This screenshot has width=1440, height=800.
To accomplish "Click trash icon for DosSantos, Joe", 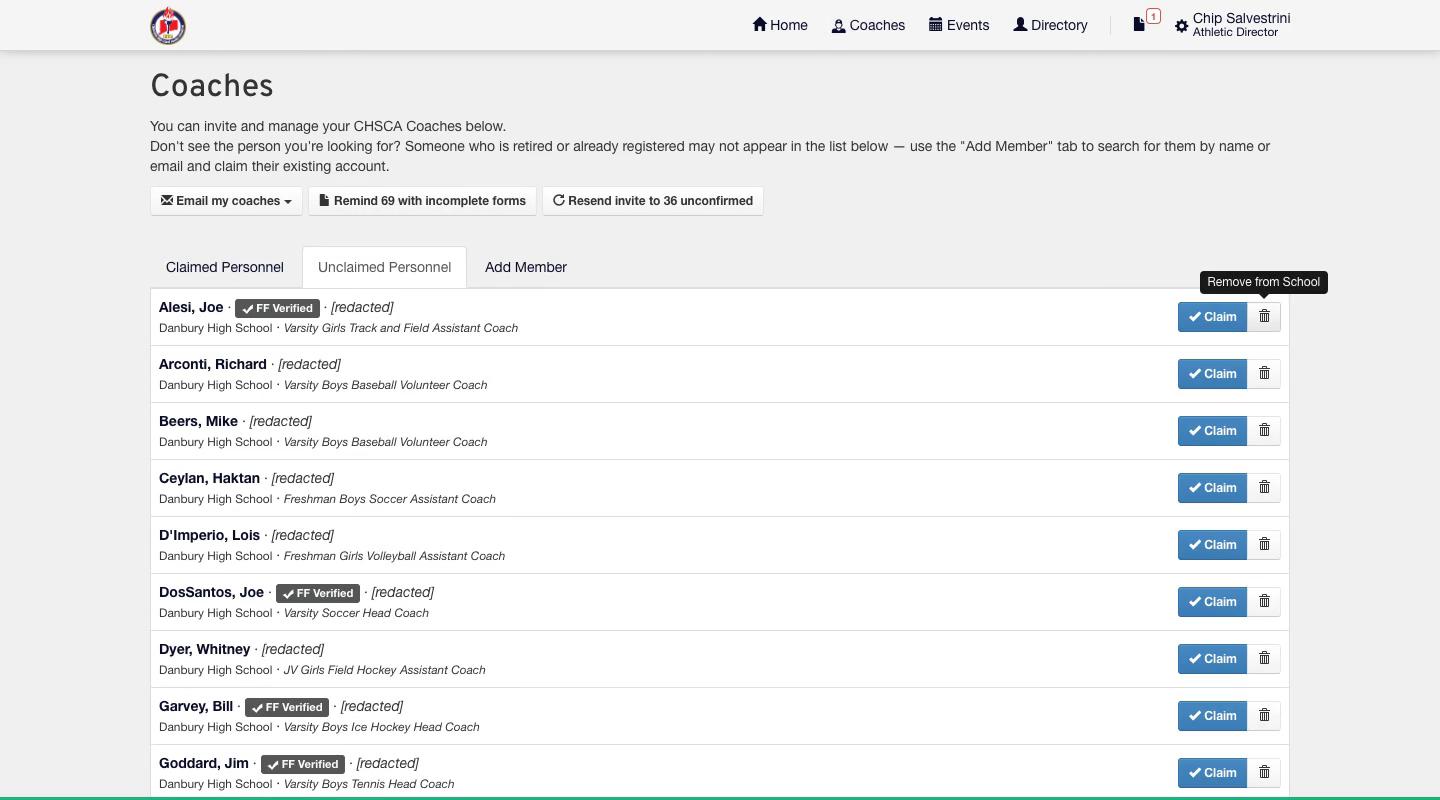I will coord(1264,602).
